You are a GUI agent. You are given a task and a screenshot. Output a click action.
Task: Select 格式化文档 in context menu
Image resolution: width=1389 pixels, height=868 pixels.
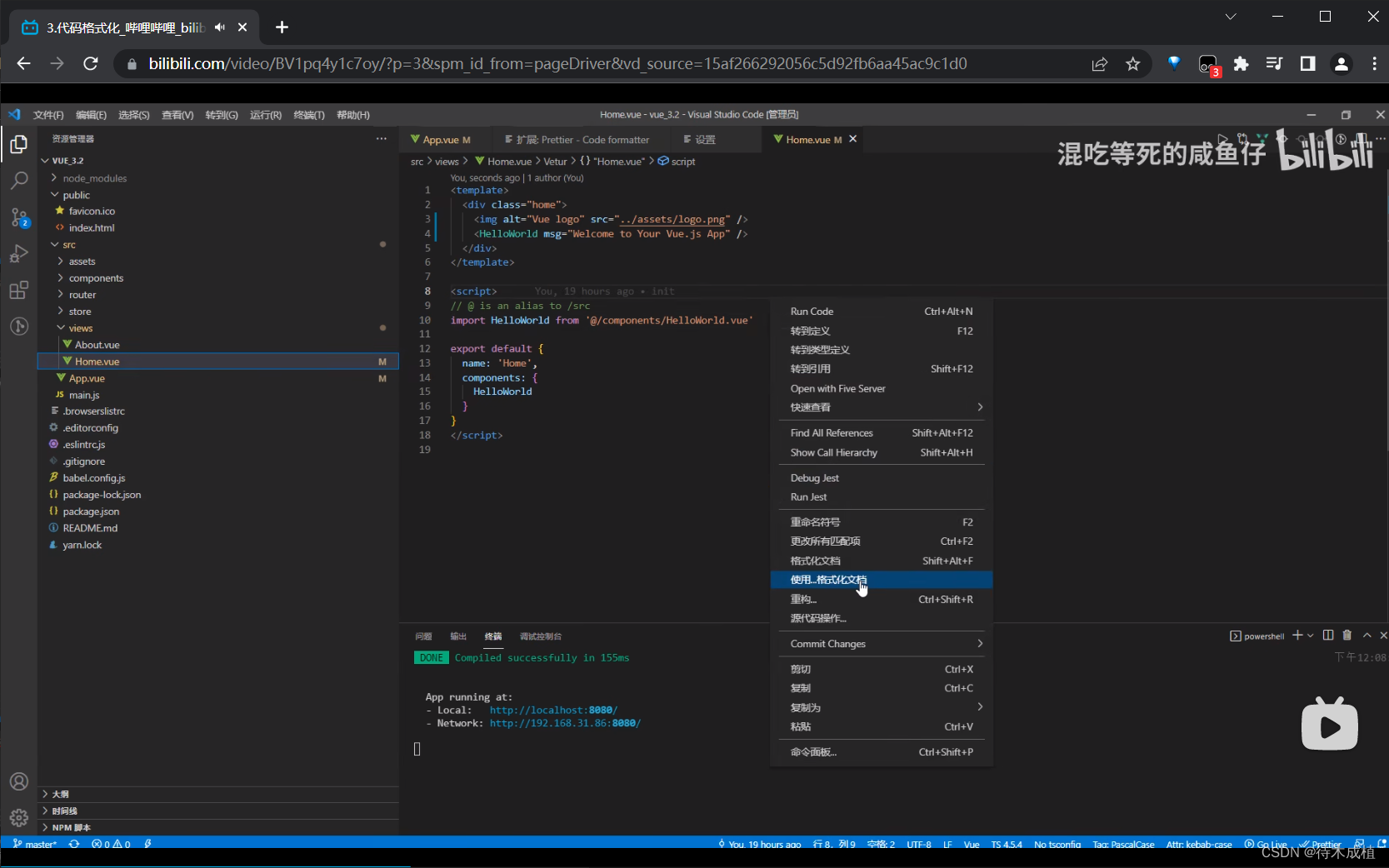pyautogui.click(x=882, y=561)
